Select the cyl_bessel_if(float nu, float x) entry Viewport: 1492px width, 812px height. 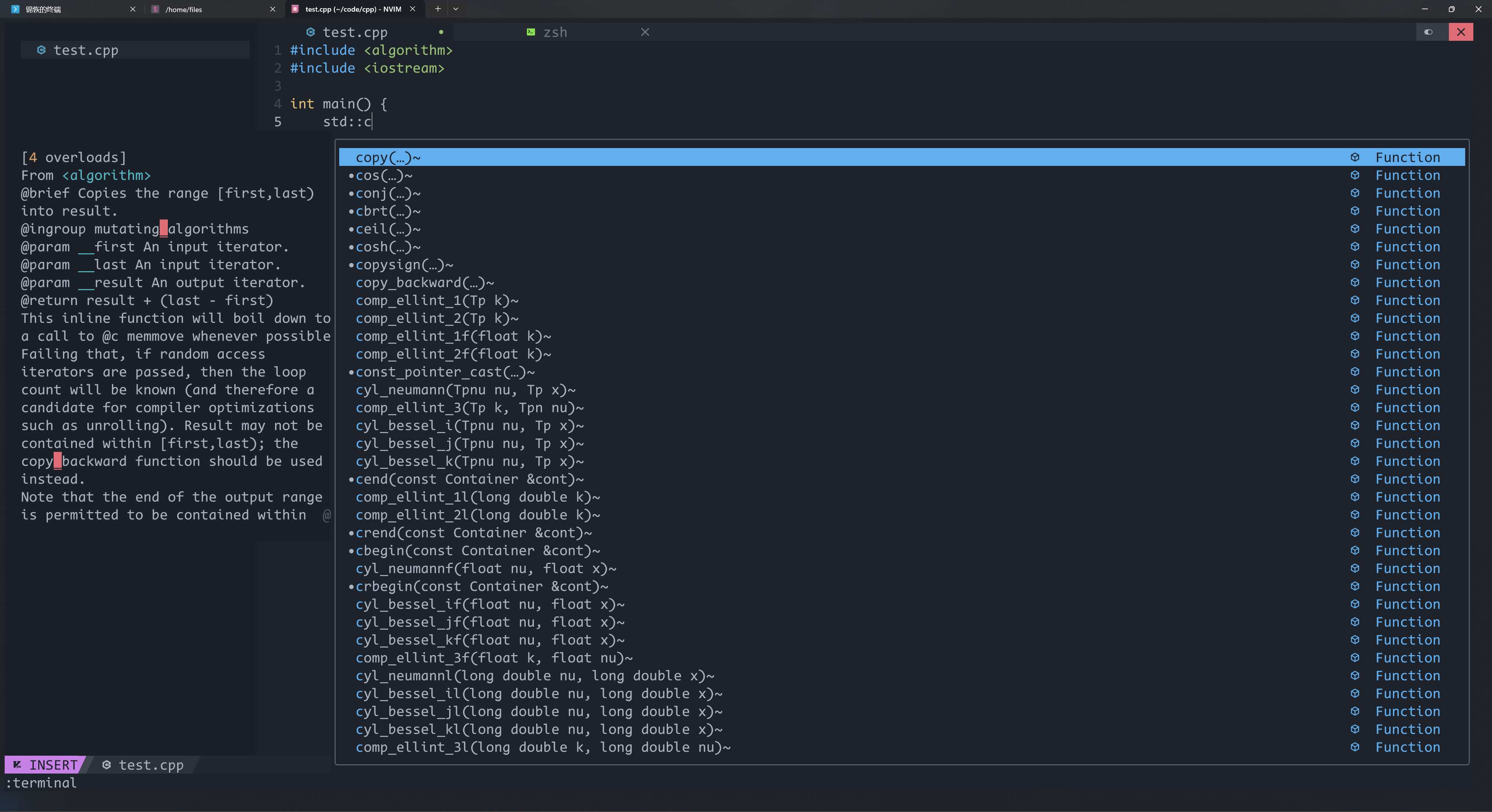point(490,604)
